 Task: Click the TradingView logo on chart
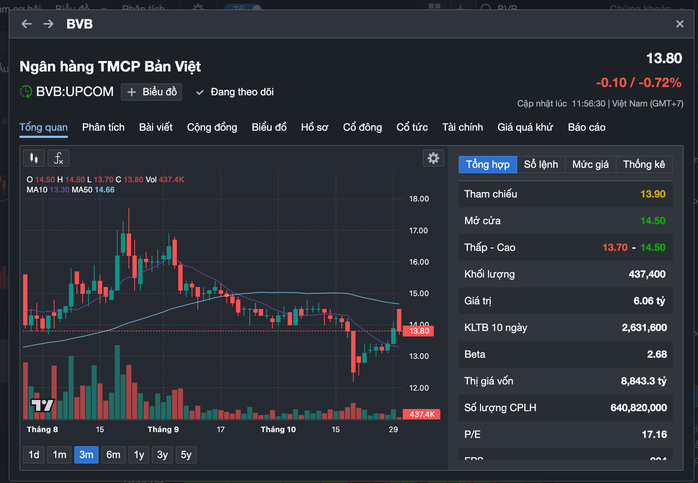tap(42, 405)
